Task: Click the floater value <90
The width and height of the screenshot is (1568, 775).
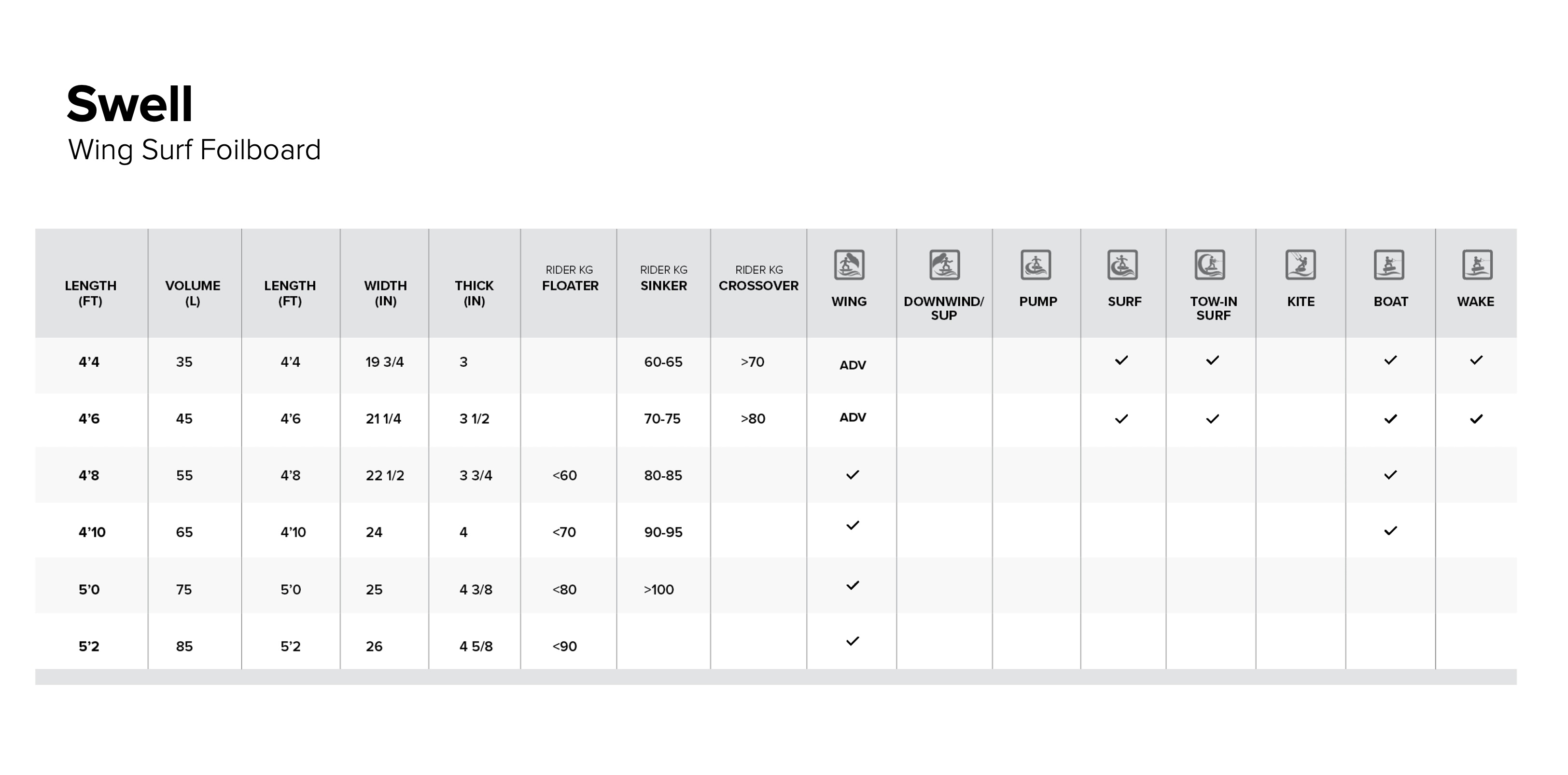Action: point(564,646)
